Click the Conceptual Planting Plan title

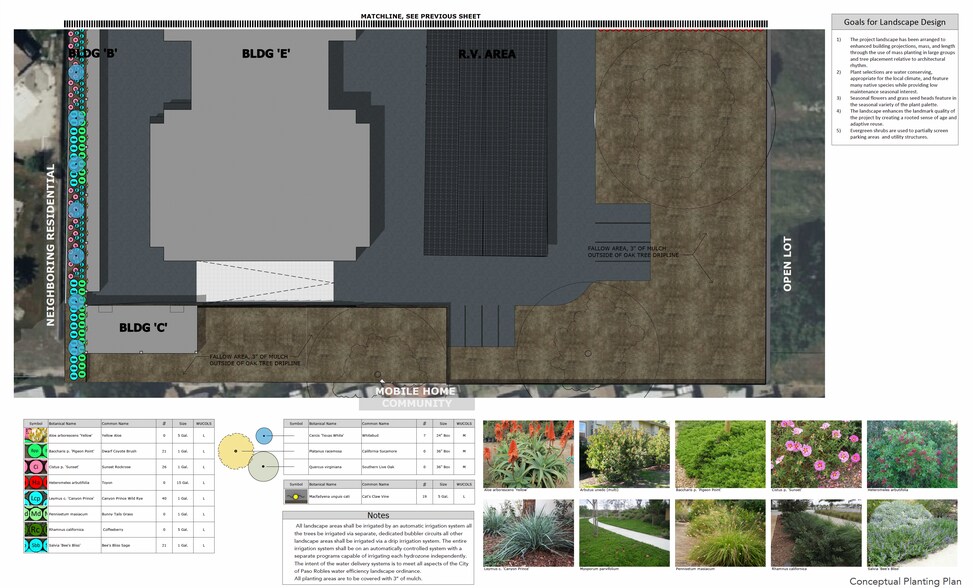point(905,579)
